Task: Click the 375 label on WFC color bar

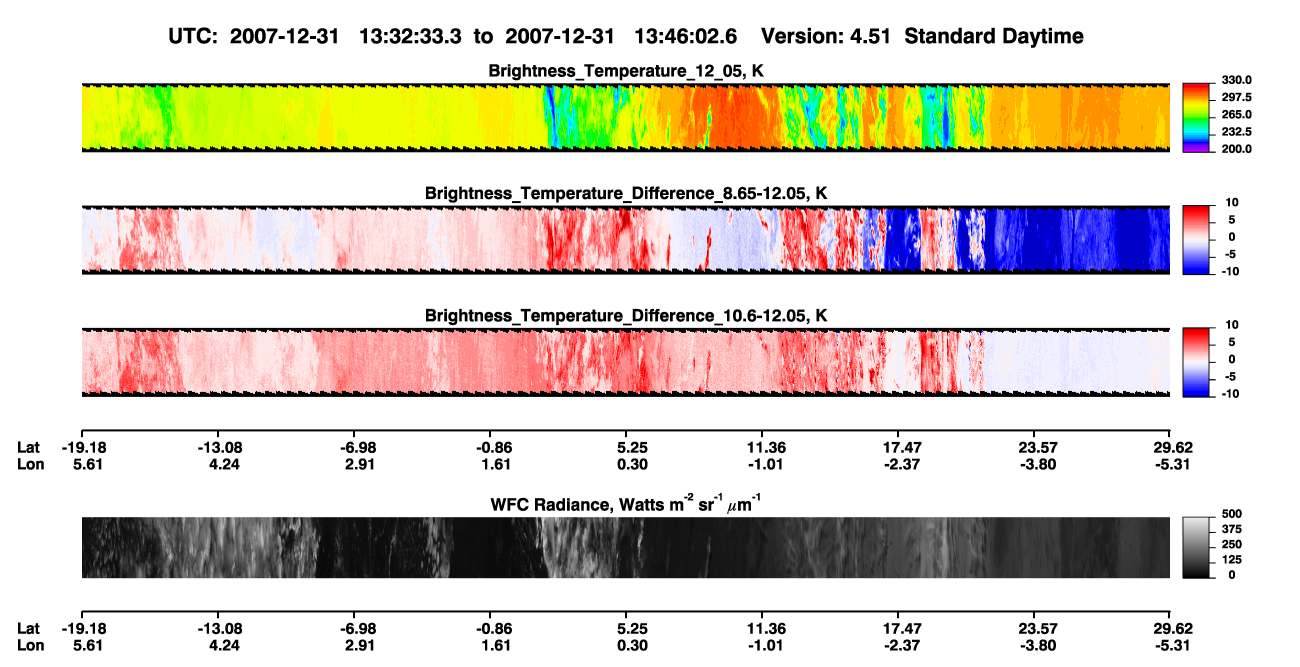Action: pos(1231,529)
